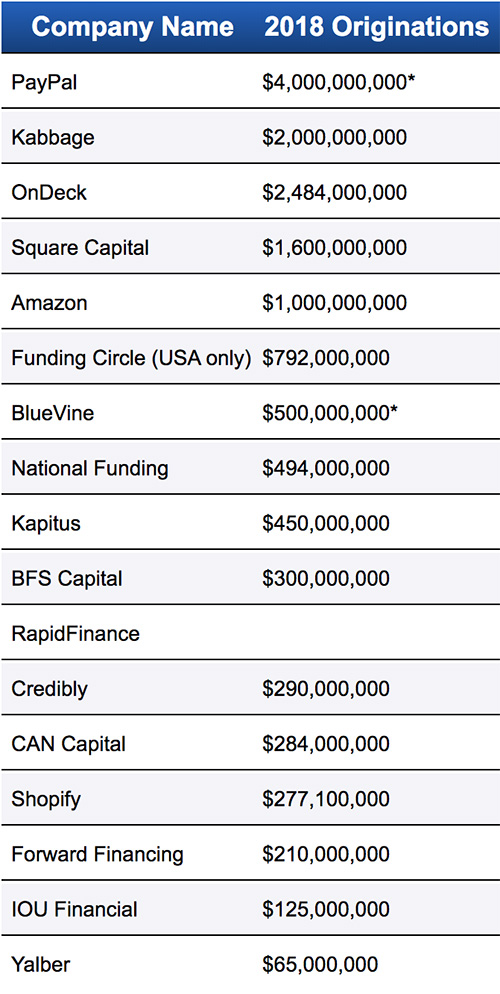The image size is (500, 994).
Task: Select OnDeck's $2,484,000,000 amount
Action: pos(335,192)
